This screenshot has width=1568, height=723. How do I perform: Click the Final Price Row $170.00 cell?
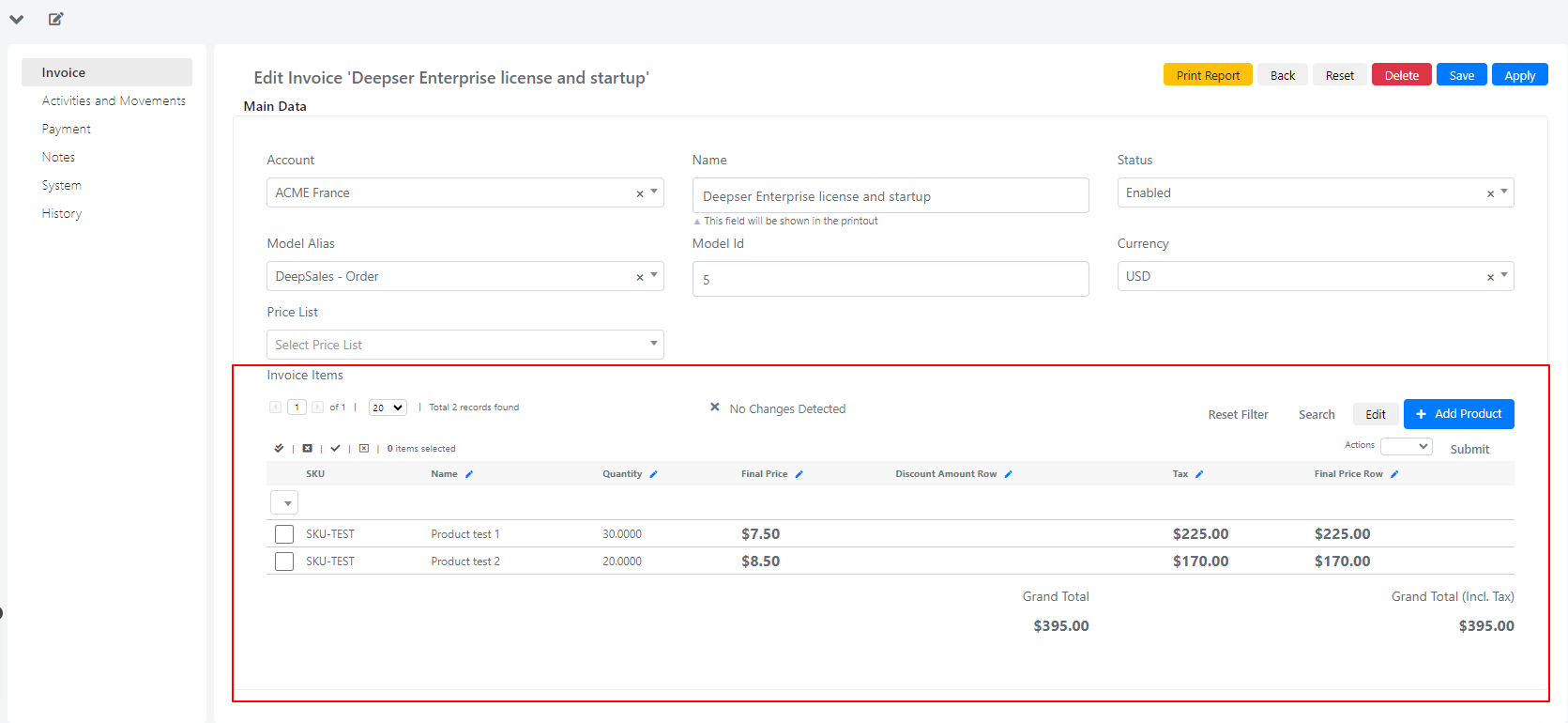pos(1343,561)
